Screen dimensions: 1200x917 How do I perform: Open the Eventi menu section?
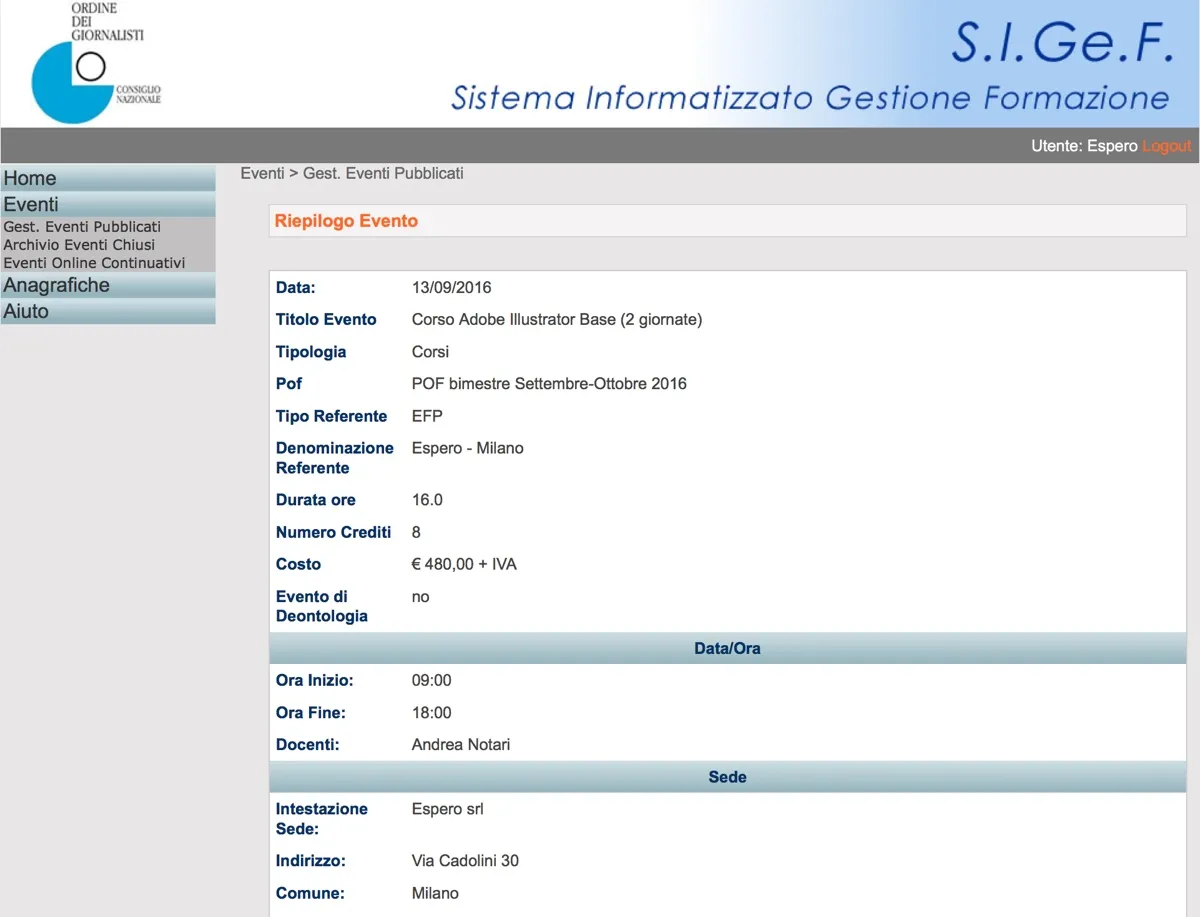coord(108,204)
